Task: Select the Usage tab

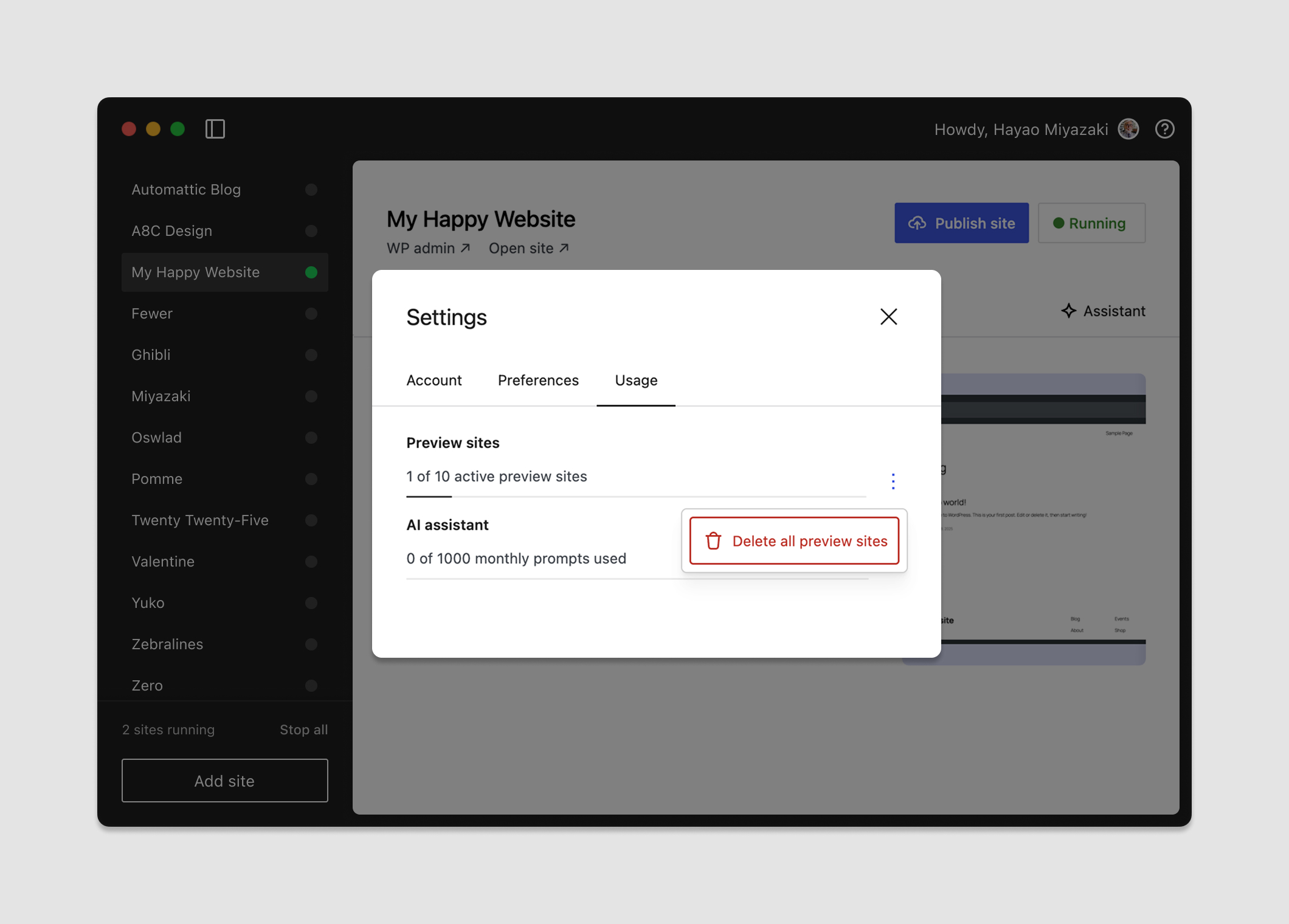Action: [x=636, y=381]
